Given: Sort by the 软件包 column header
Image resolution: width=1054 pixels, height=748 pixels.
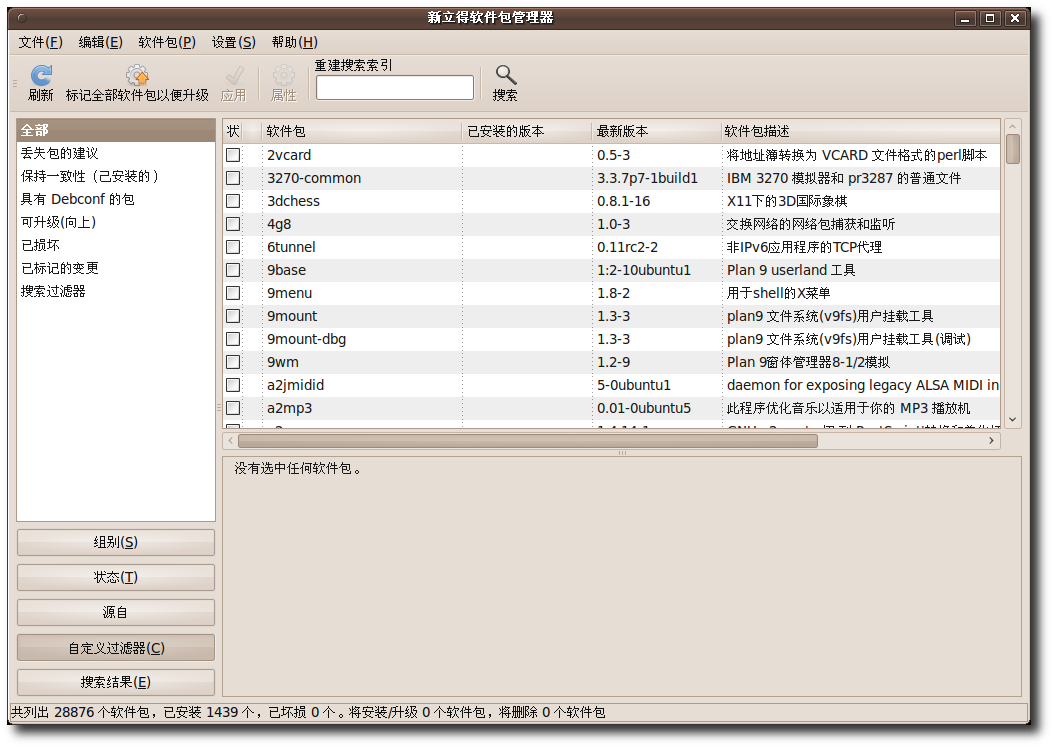Looking at the screenshot, I should 362,131.
